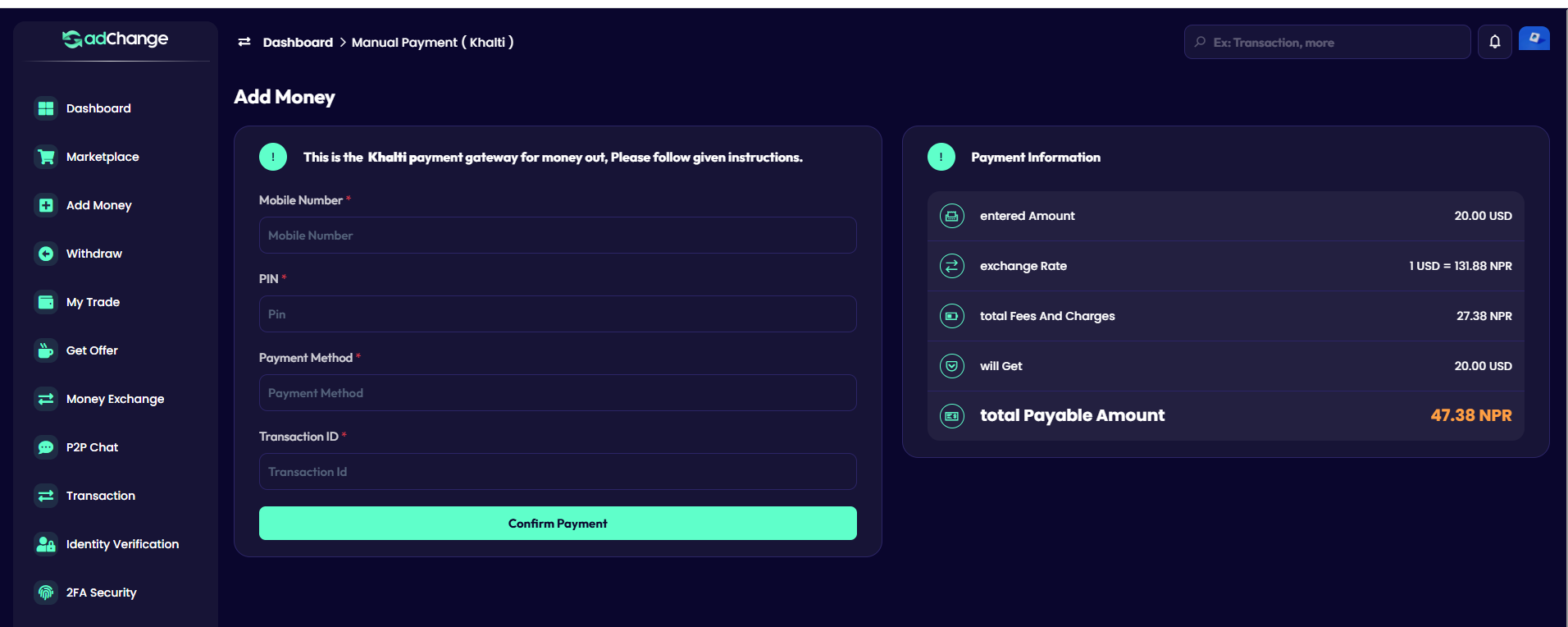Click the Khalti payment gateway instruction text
The height and width of the screenshot is (627, 1568).
tap(553, 157)
